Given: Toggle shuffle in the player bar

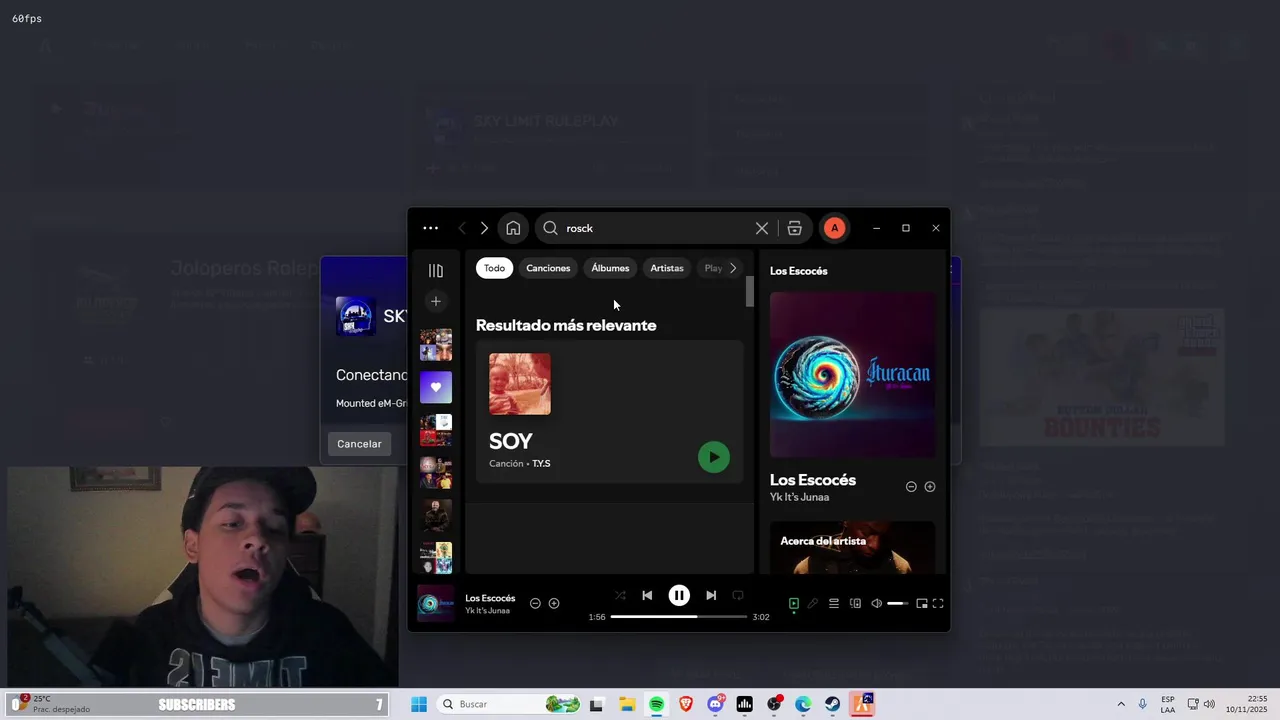Looking at the screenshot, I should 620,595.
